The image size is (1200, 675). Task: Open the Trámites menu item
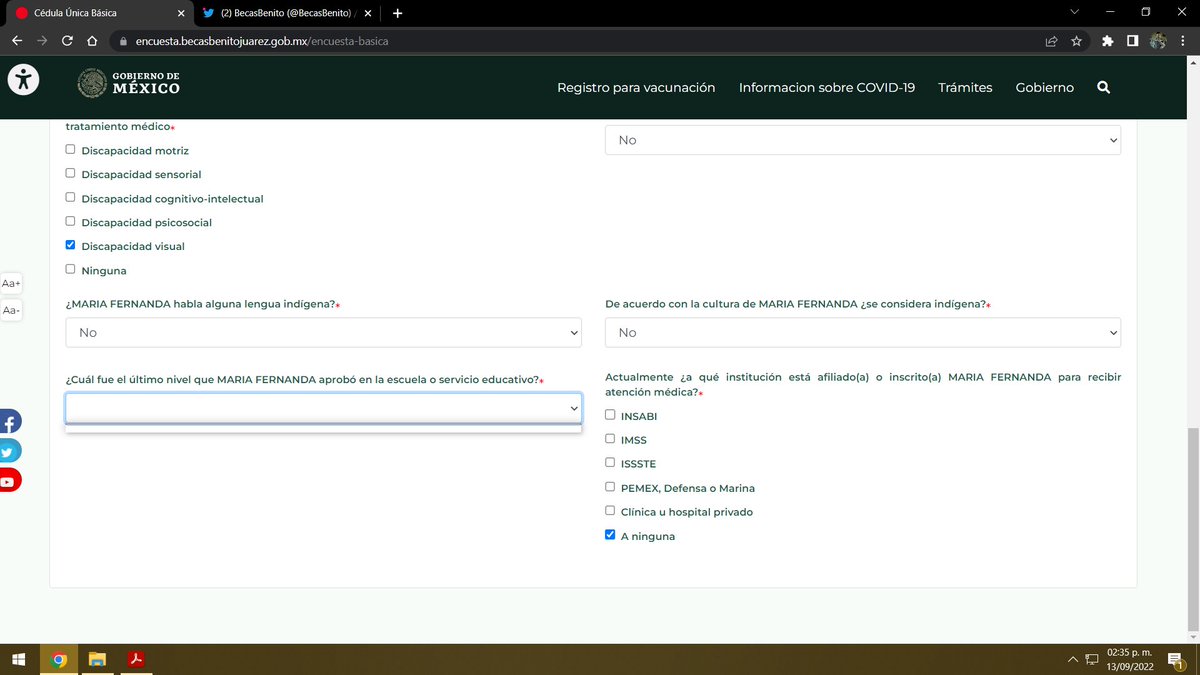(965, 88)
